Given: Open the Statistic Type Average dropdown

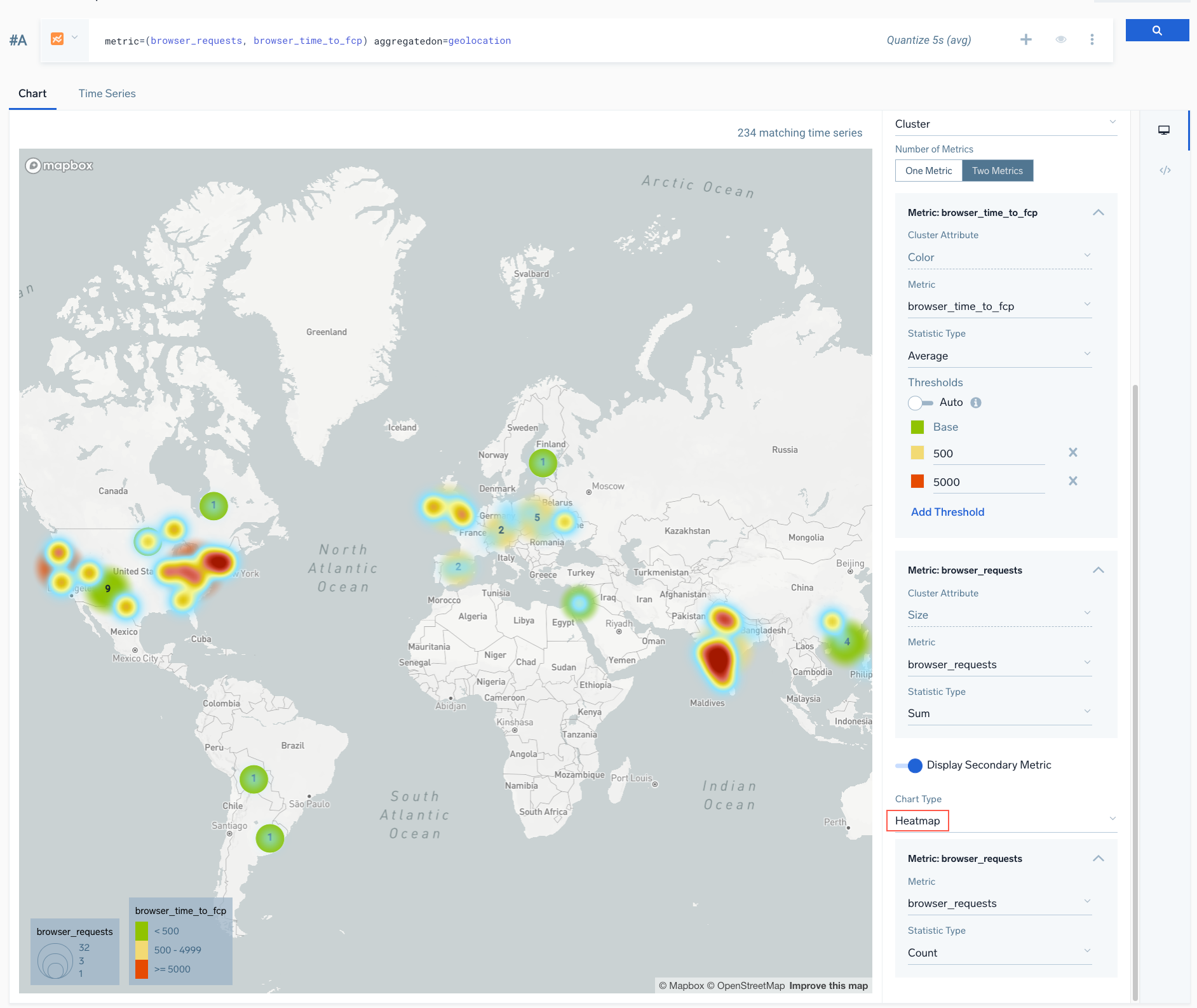Looking at the screenshot, I should 999,356.
